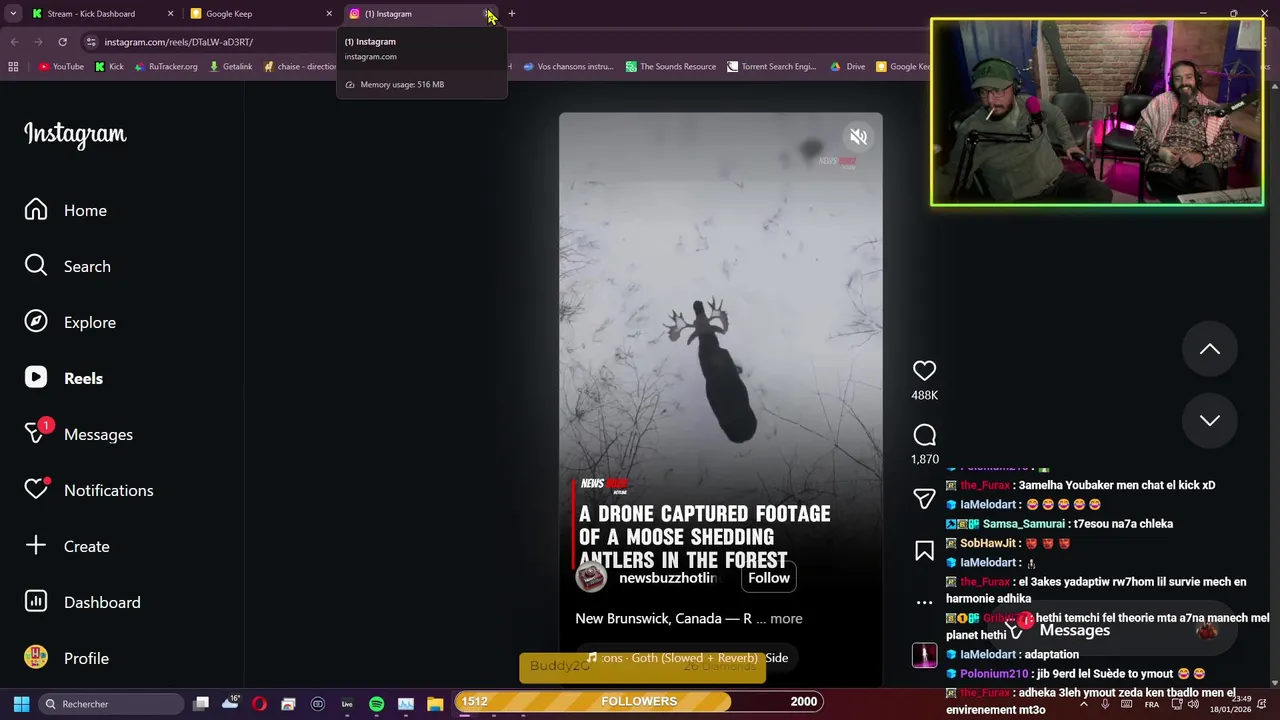Open the newsbuzzhotline profile picture
The width and height of the screenshot is (1280, 720).
[x=591, y=577]
